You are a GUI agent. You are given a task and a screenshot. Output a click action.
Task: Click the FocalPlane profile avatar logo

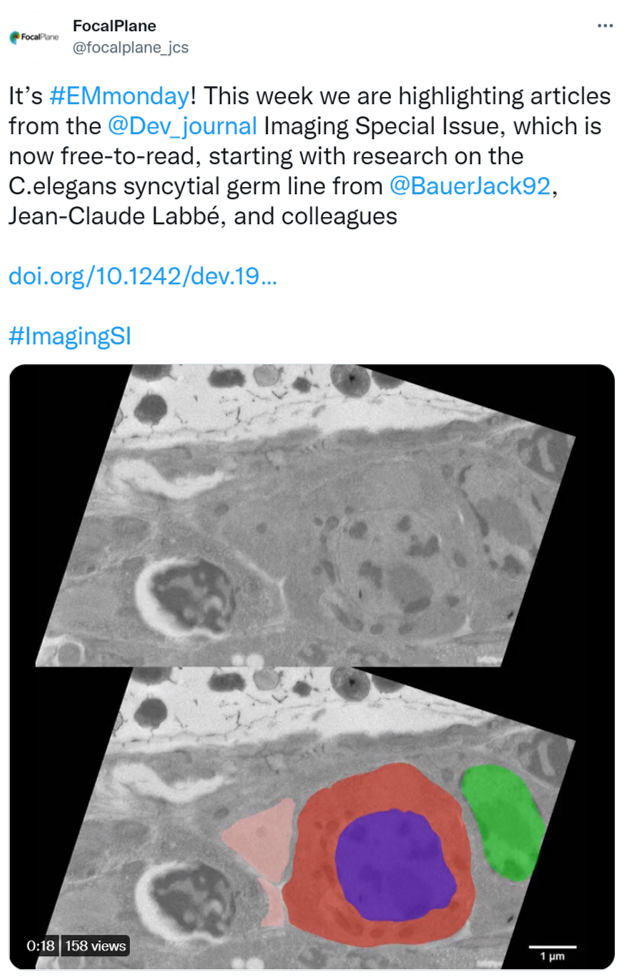pos(34,37)
